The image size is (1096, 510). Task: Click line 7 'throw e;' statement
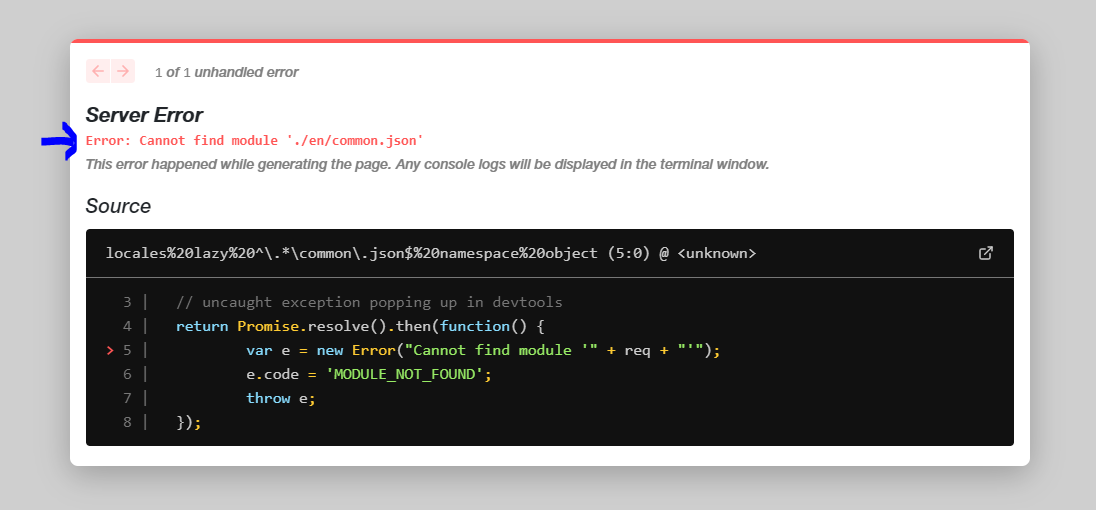(x=281, y=398)
